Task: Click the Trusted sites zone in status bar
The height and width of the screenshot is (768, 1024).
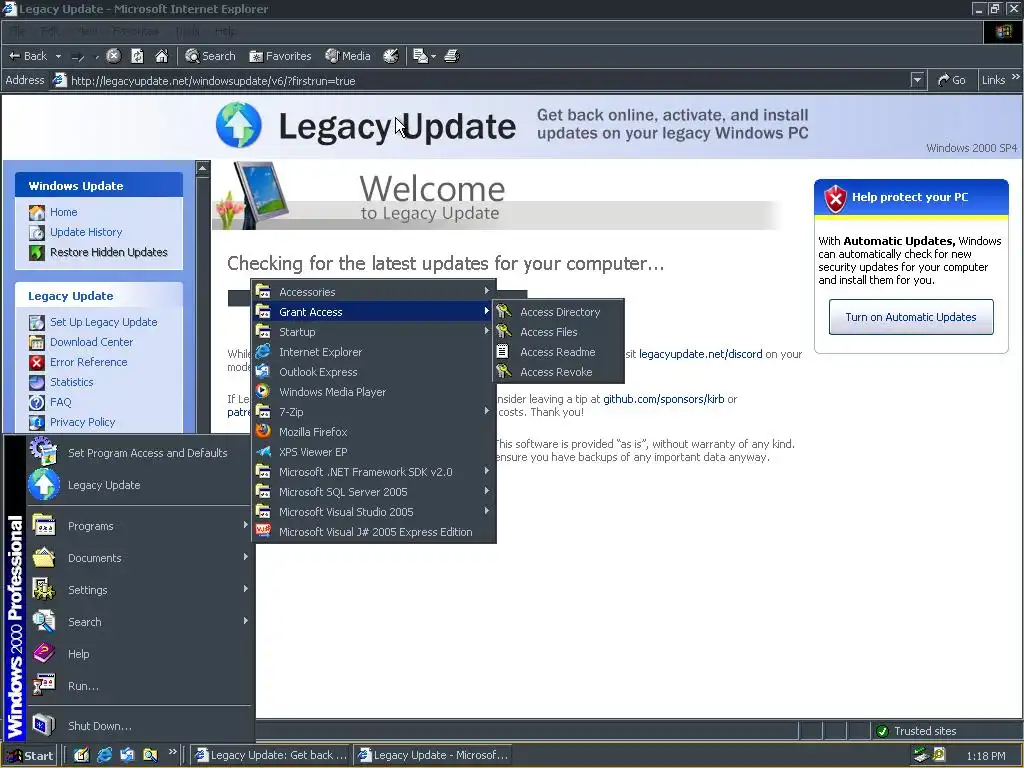Action: click(917, 731)
